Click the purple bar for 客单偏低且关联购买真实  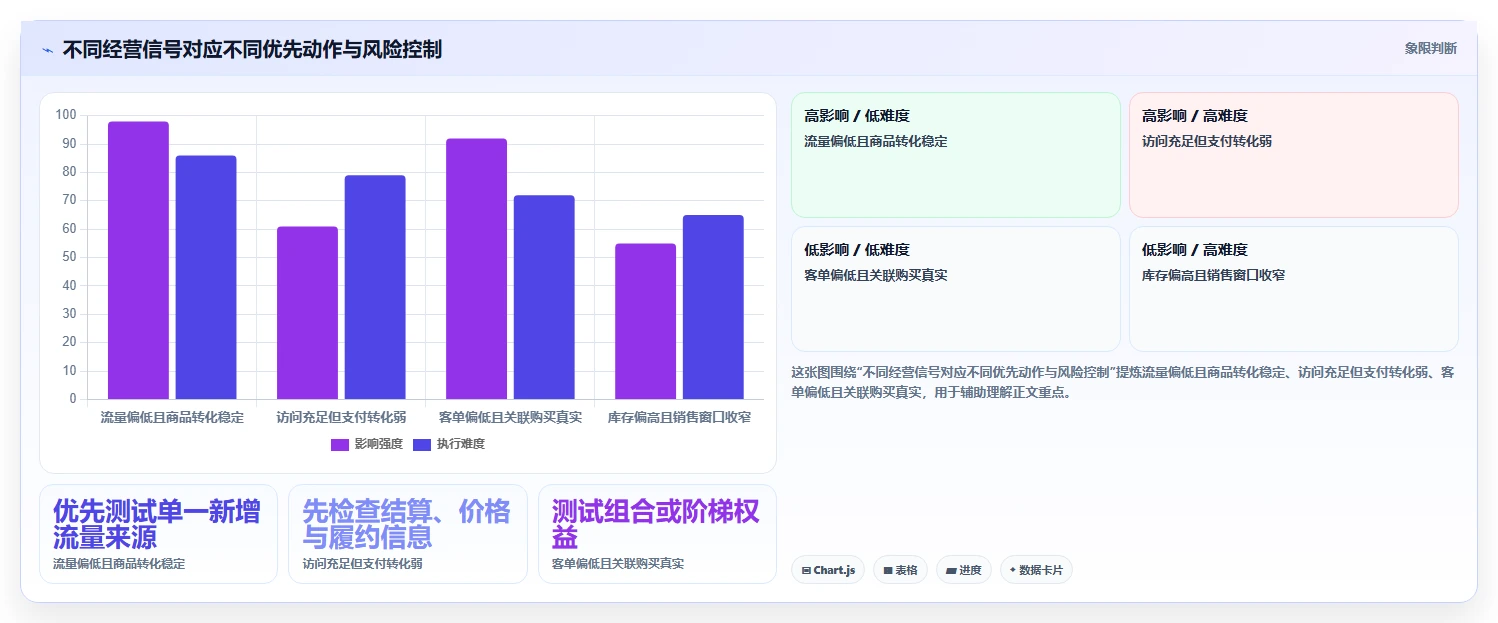(x=476, y=269)
